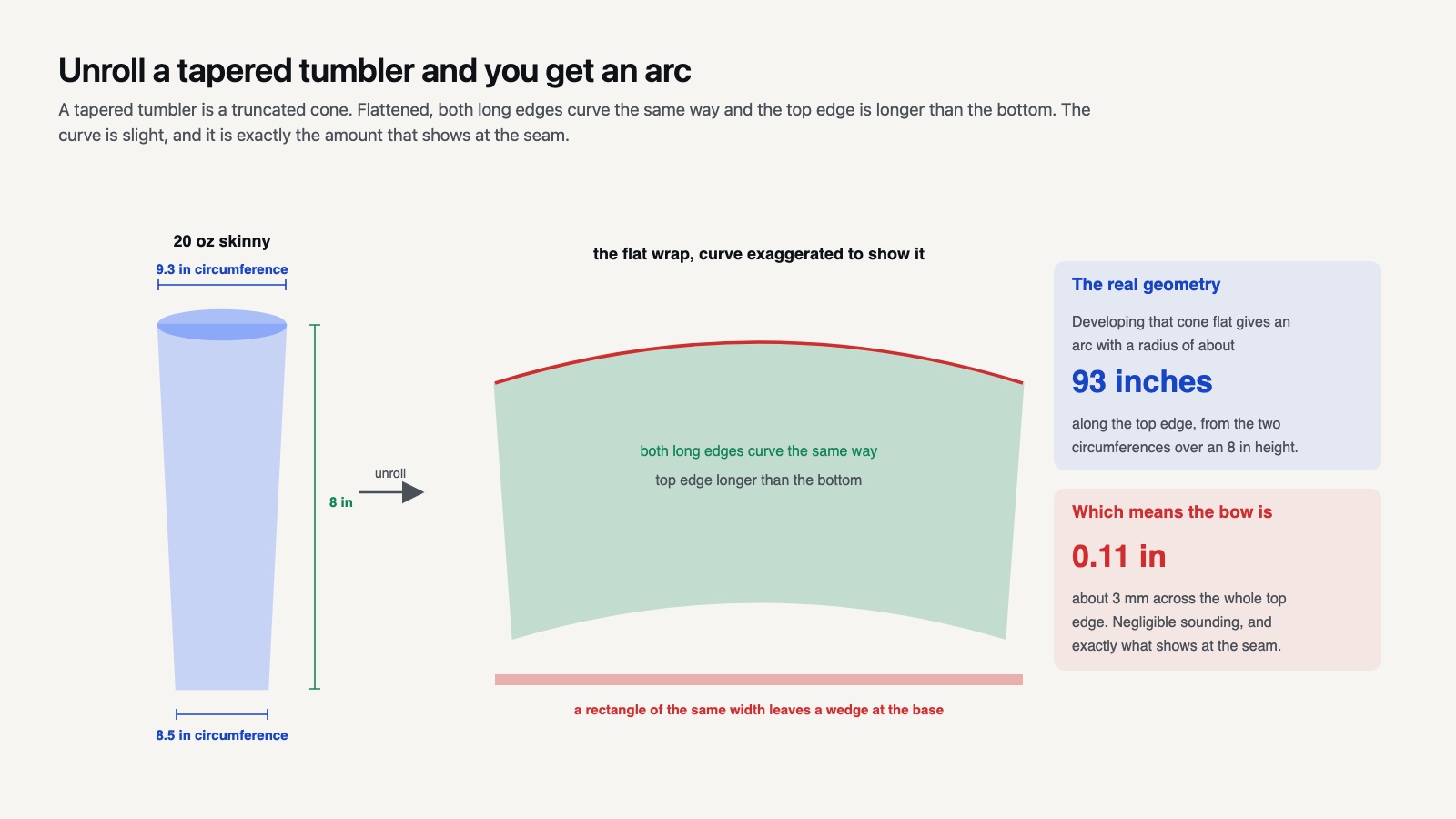Click the page title about the tapered tumbler
This screenshot has width=1456, height=819.
pos(375,70)
